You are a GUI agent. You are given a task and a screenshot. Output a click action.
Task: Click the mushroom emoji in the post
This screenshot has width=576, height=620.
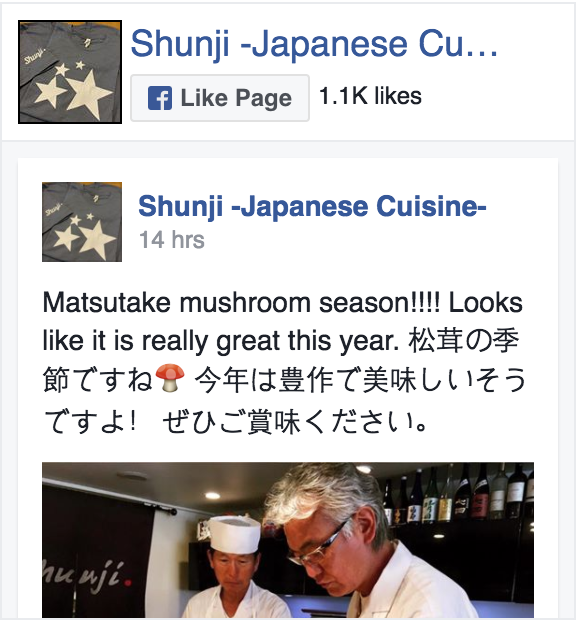coord(170,378)
